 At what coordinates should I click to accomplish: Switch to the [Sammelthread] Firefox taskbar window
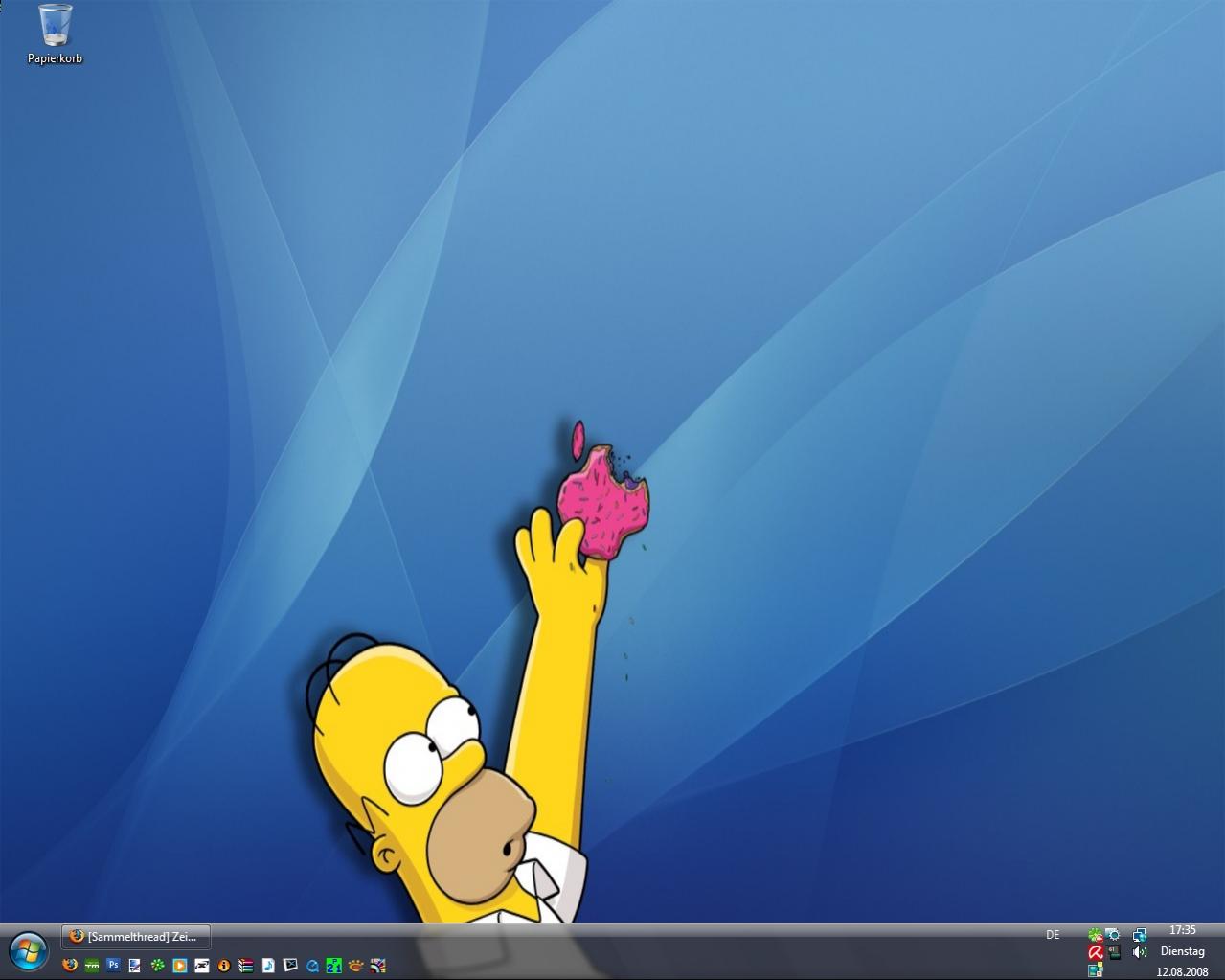[136, 936]
